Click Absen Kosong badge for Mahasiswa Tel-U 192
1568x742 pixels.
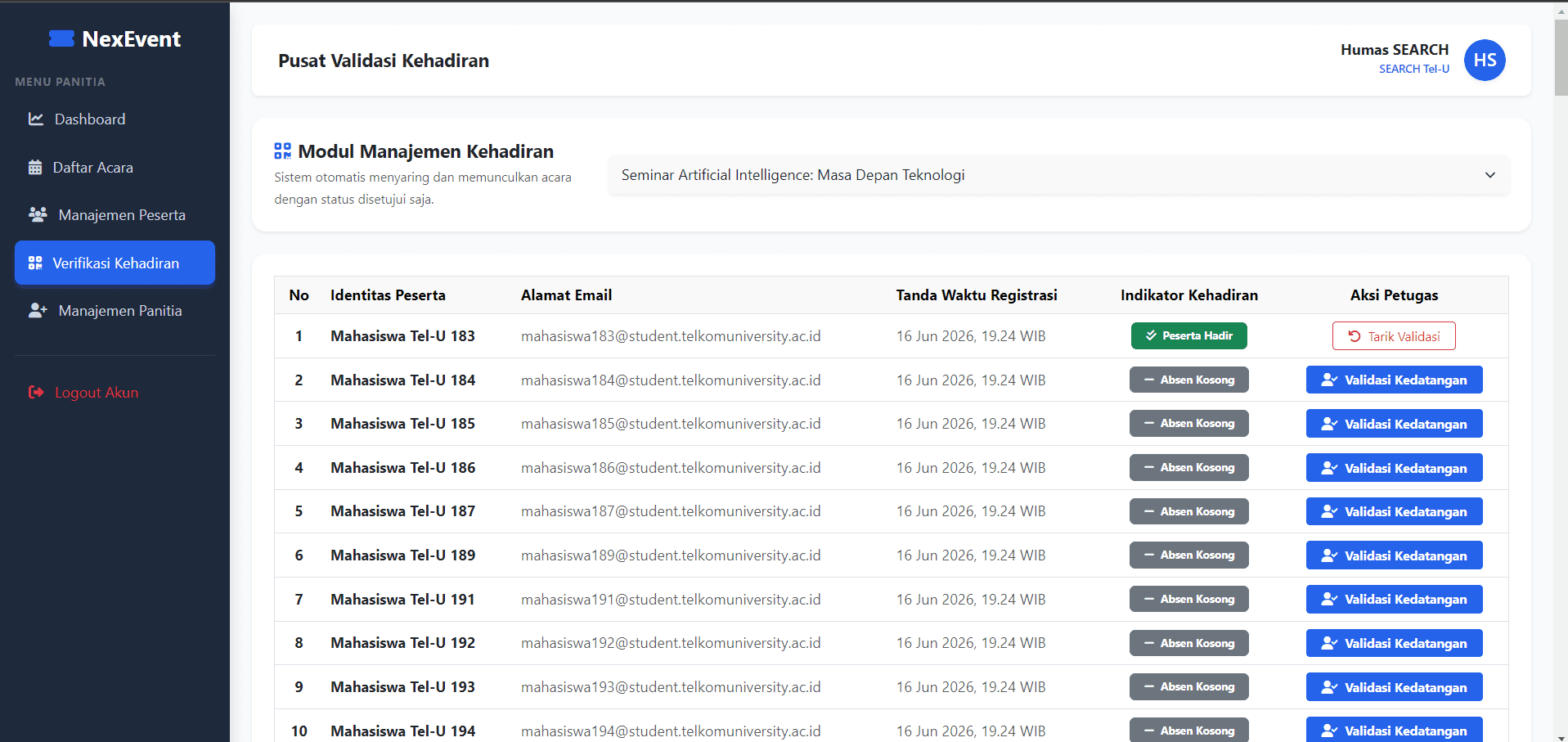[x=1189, y=643]
